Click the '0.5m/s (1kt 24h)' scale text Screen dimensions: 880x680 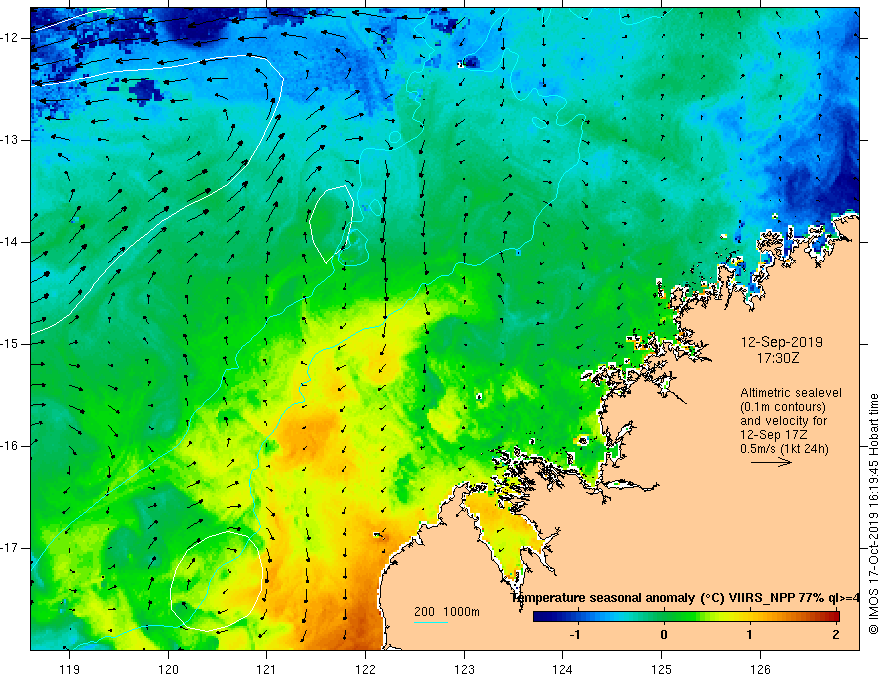[x=784, y=449]
